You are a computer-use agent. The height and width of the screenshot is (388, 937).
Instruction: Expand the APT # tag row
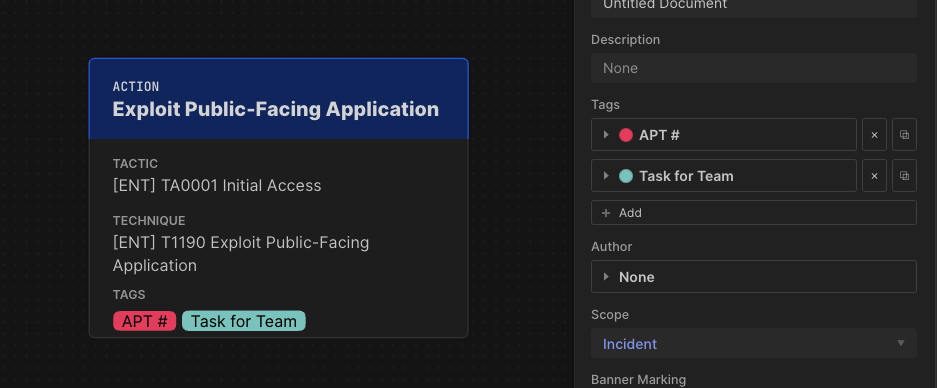click(606, 135)
